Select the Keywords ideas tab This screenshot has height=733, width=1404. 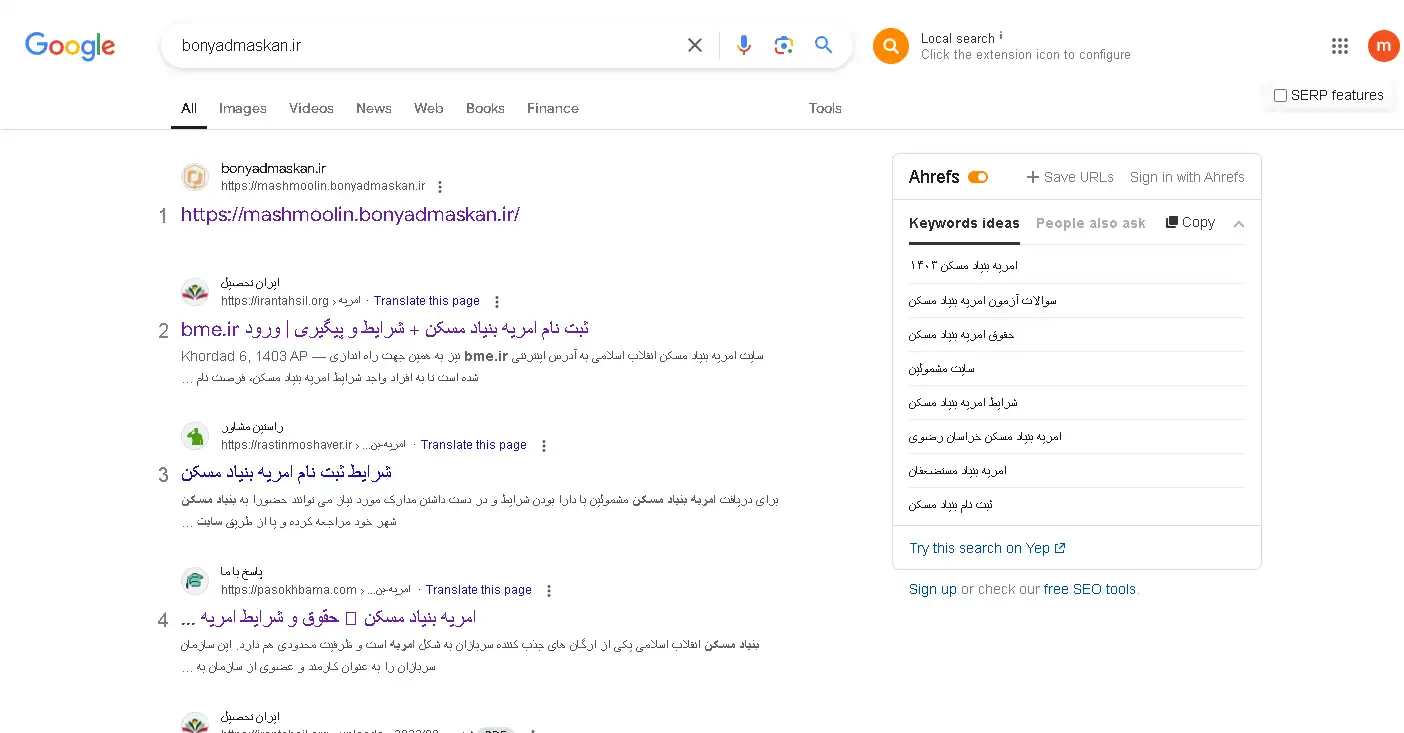click(964, 223)
